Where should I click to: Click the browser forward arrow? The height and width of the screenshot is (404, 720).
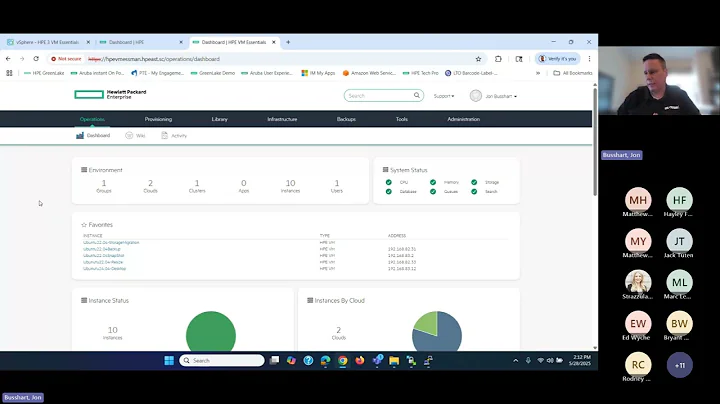[22, 59]
